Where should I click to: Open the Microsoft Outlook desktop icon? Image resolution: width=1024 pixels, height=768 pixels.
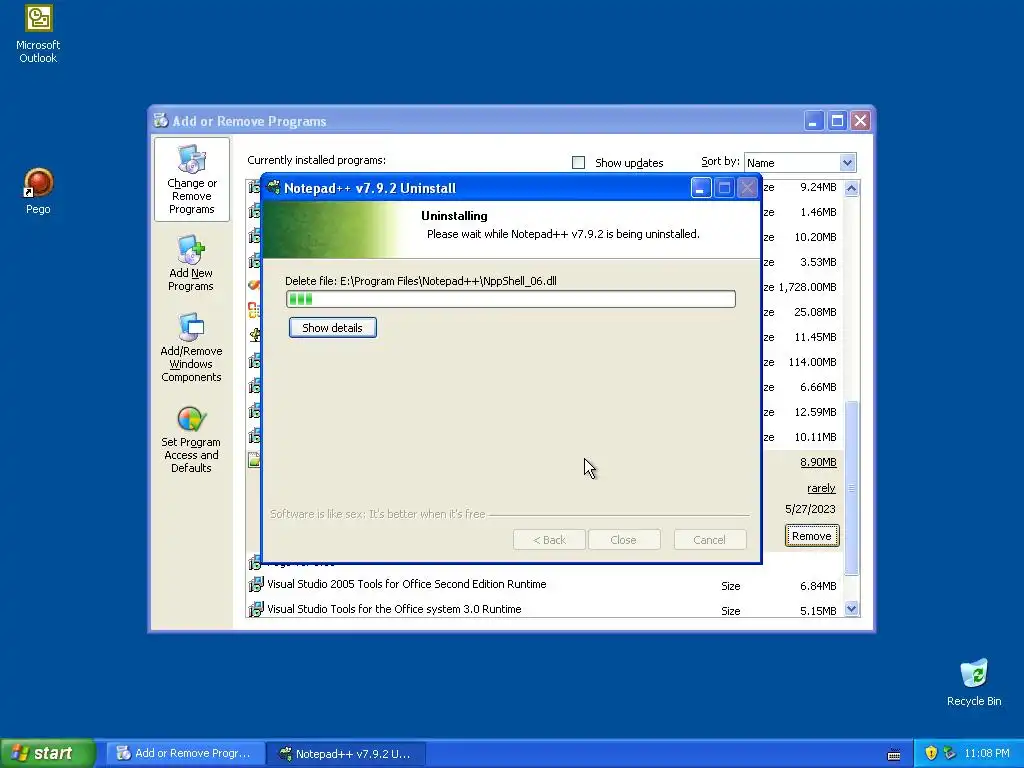[38, 33]
